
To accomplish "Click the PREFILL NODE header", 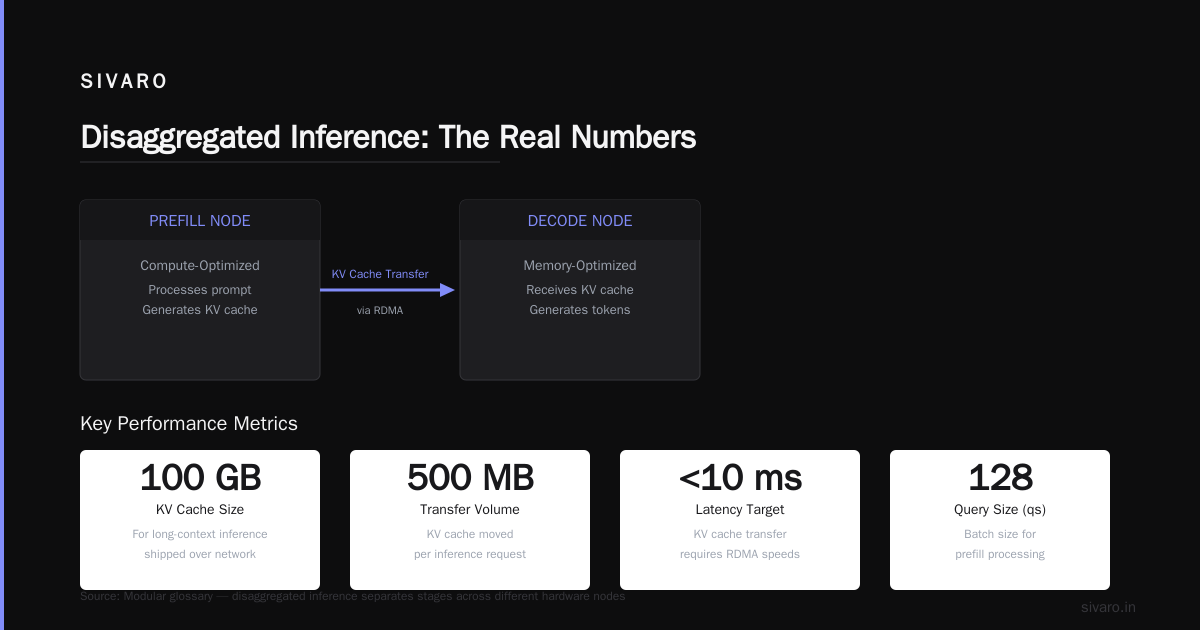I will pyautogui.click(x=200, y=221).
